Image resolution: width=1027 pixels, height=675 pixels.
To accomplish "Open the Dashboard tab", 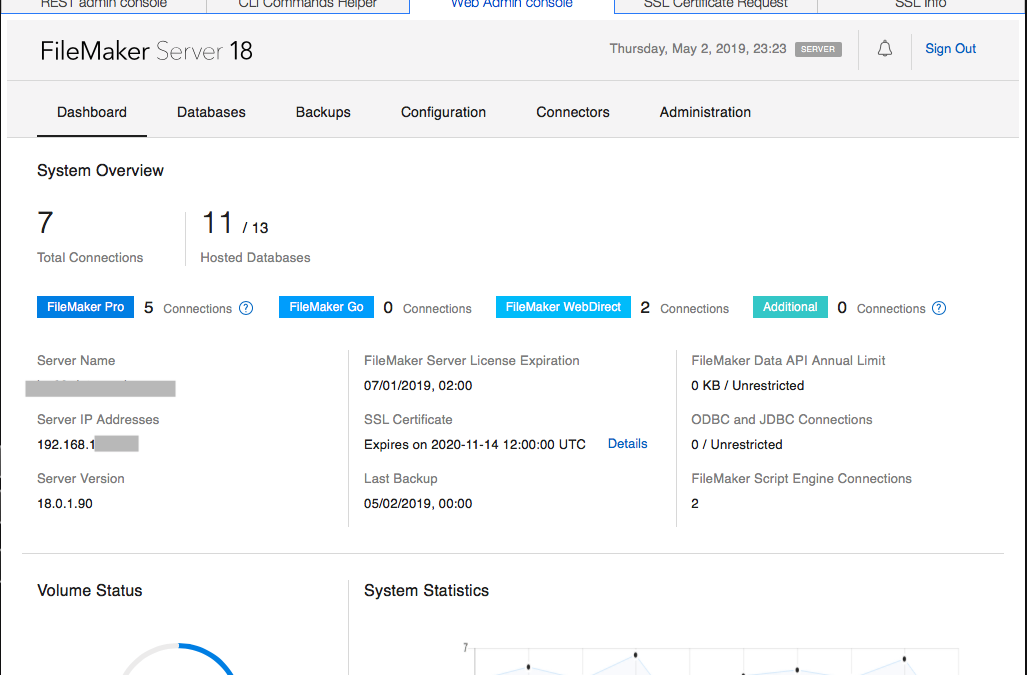I will (92, 112).
